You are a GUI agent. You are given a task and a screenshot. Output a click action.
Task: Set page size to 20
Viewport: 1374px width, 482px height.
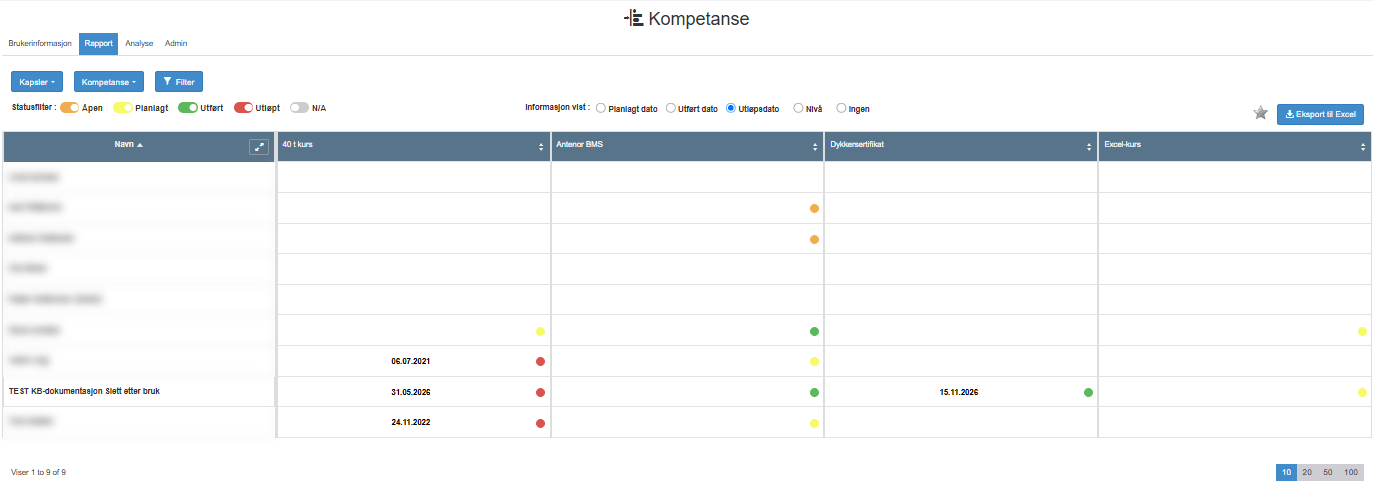coord(1307,472)
